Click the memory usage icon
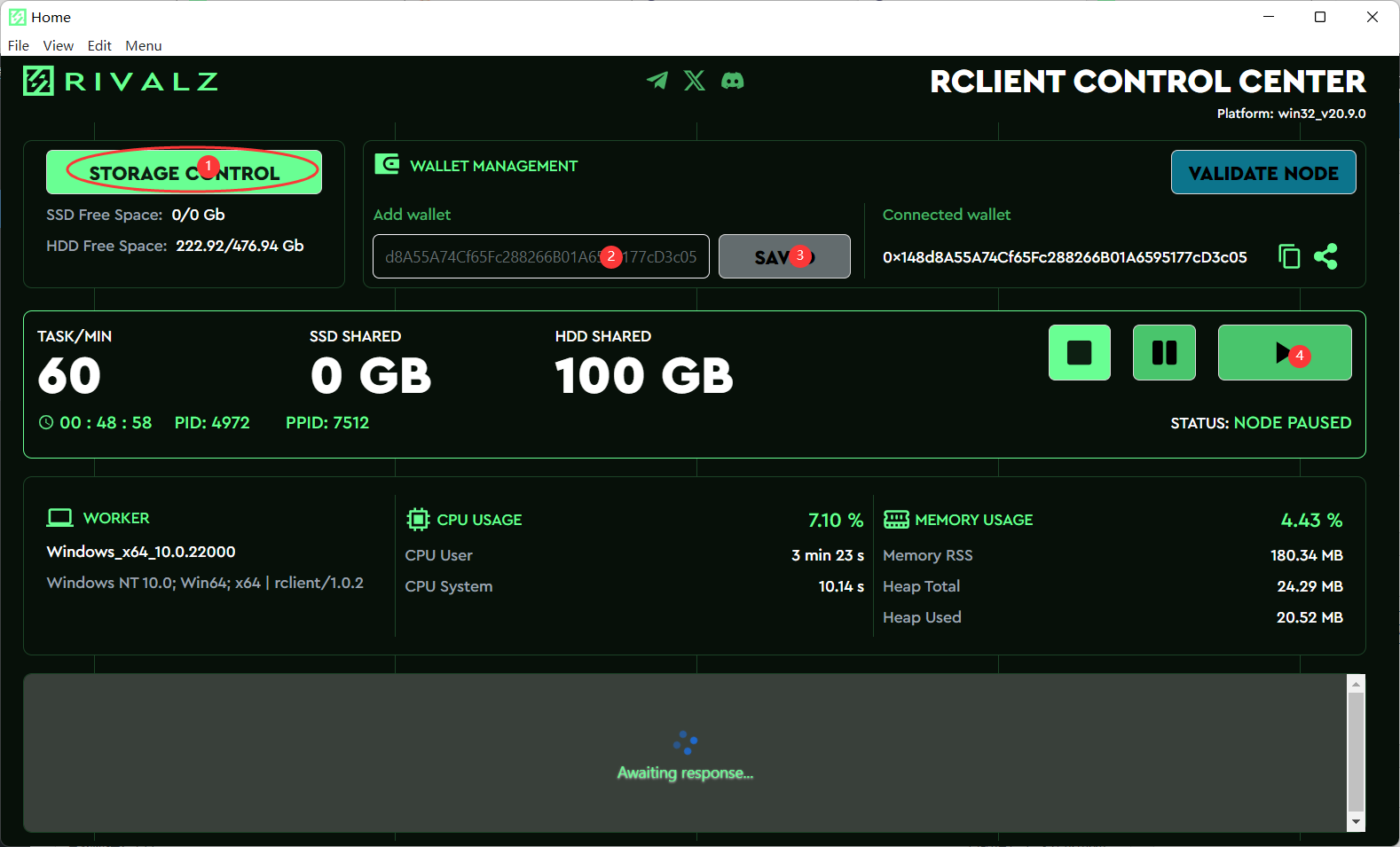This screenshot has height=847, width=1400. point(896,519)
